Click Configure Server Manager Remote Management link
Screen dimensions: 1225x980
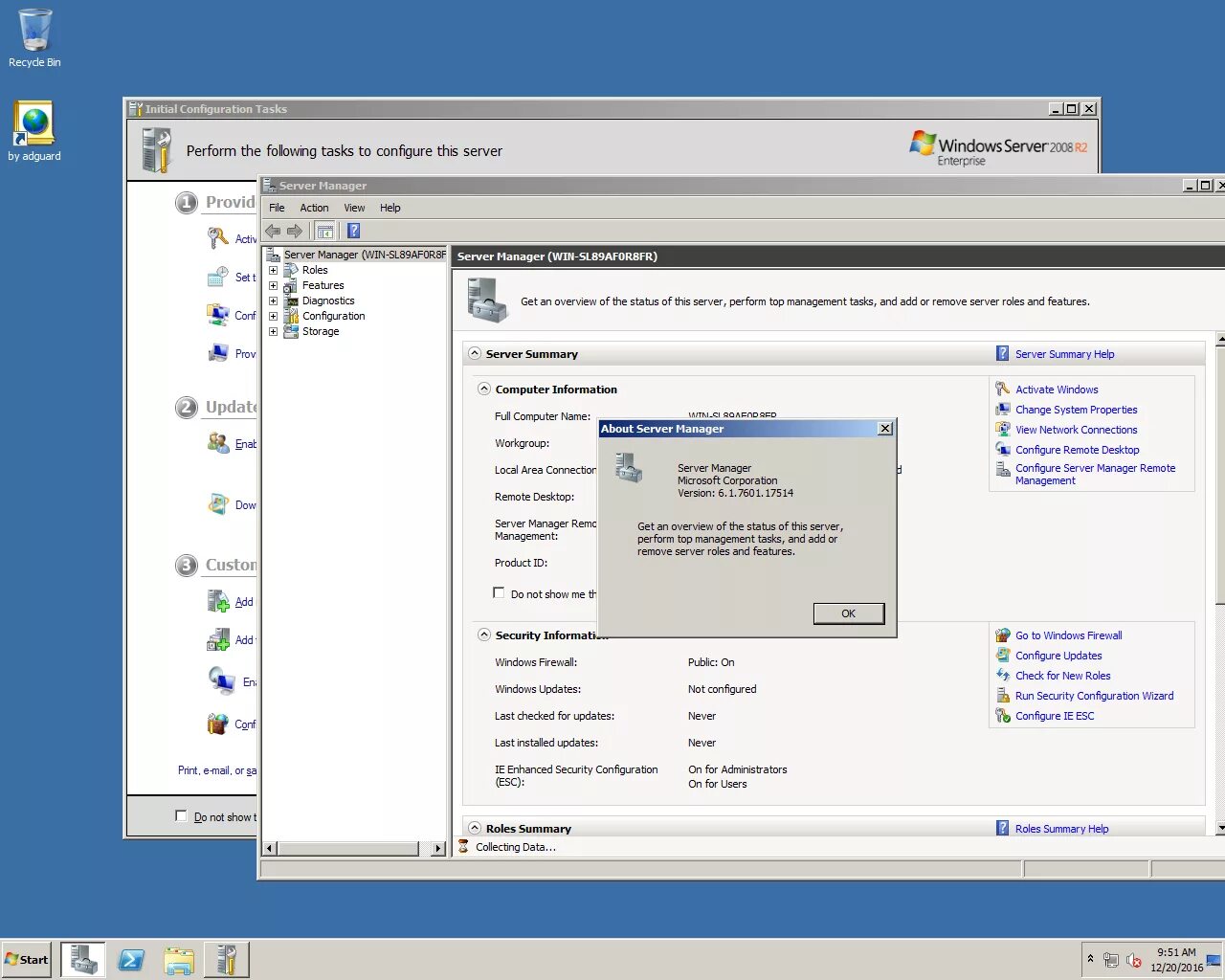coord(1095,474)
